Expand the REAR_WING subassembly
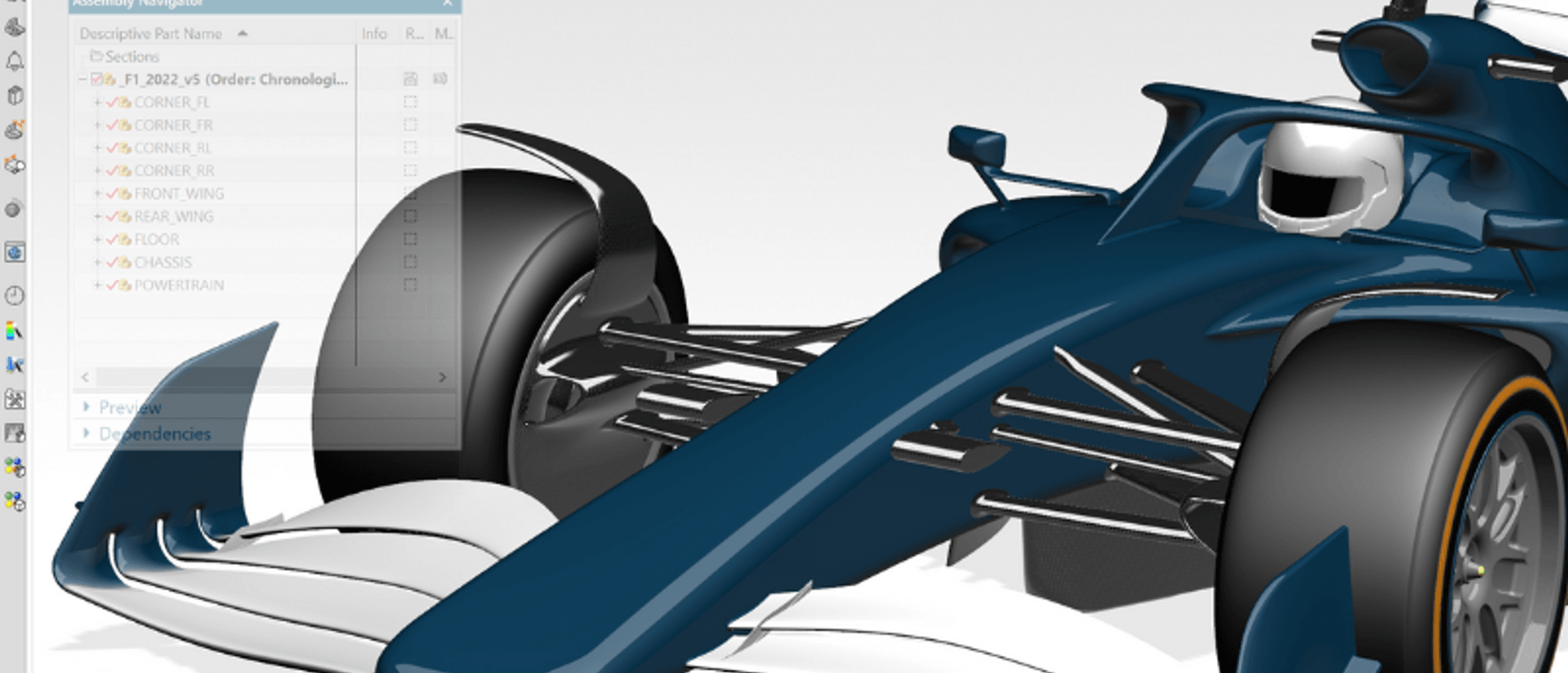This screenshot has height=673, width=1568. click(98, 216)
